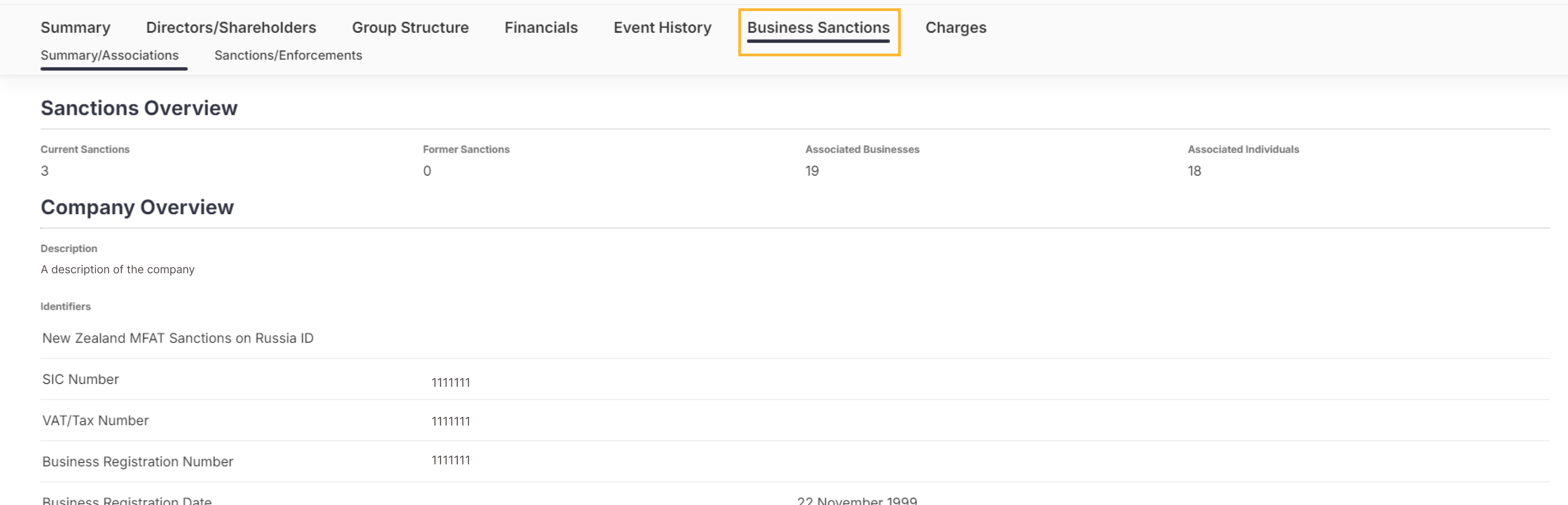Viewport: 1568px width, 505px height.
Task: Open the Group Structure tab
Action: pyautogui.click(x=410, y=27)
